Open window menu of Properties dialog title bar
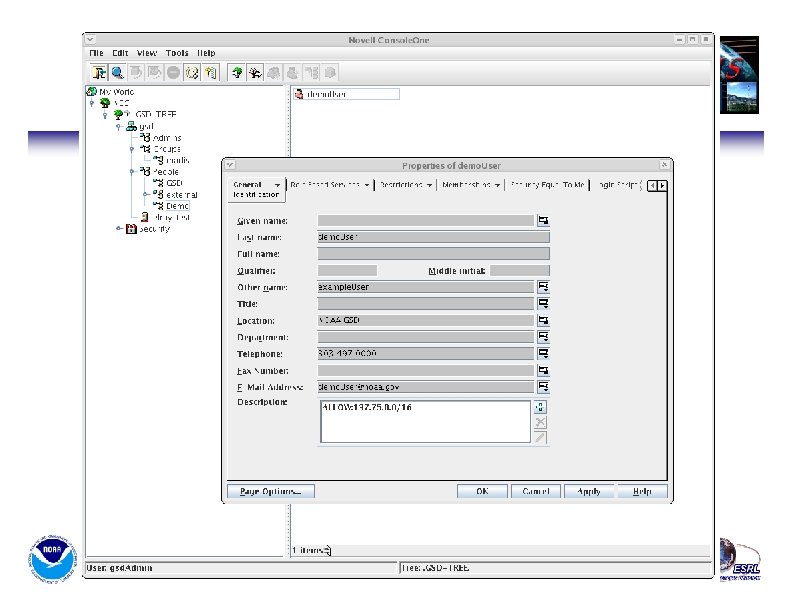Screen dimensions: 792x612 pyautogui.click(x=229, y=165)
